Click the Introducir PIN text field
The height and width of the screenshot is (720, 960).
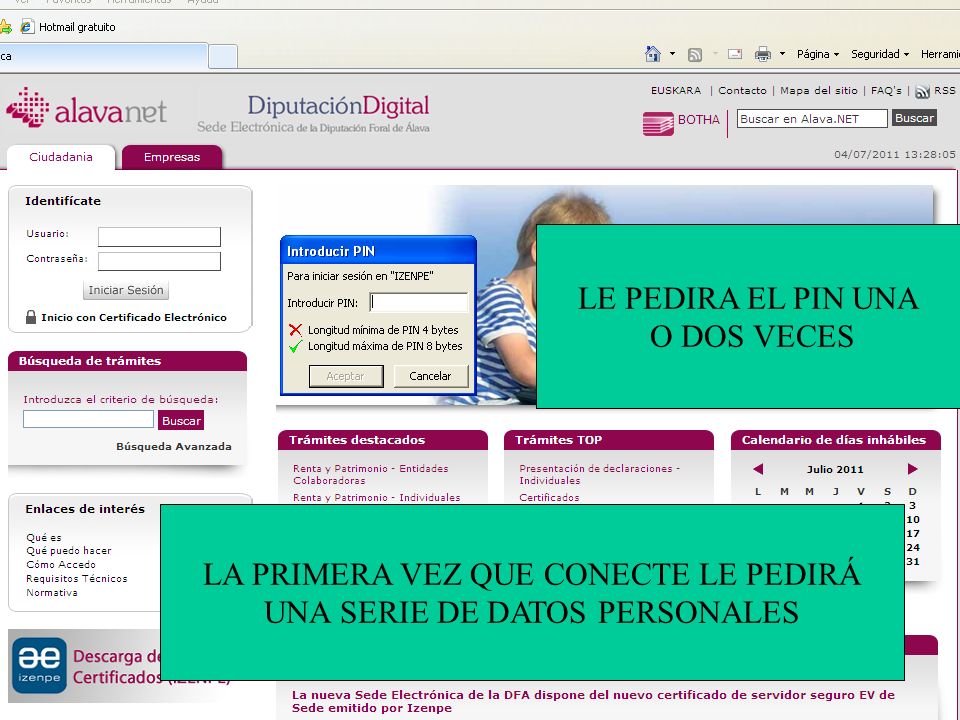pyautogui.click(x=419, y=302)
